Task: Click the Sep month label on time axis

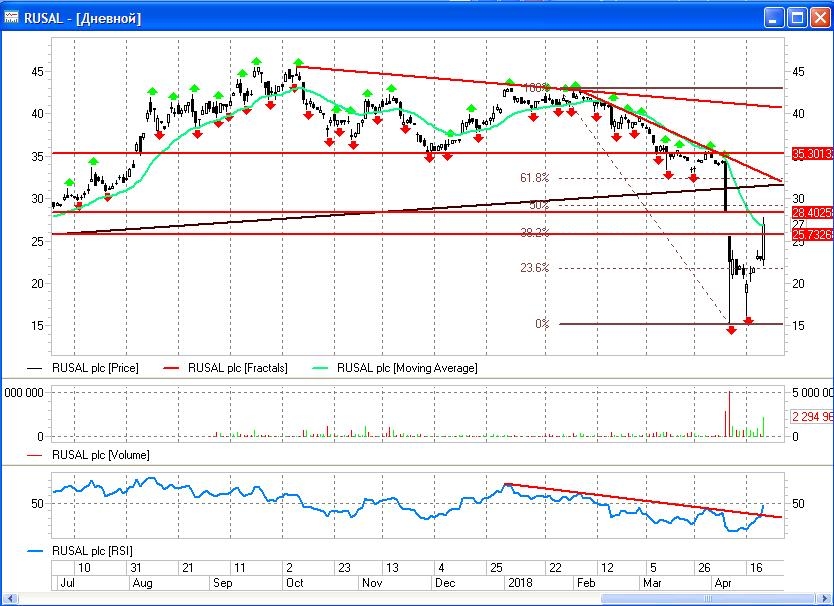Action: click(x=222, y=583)
